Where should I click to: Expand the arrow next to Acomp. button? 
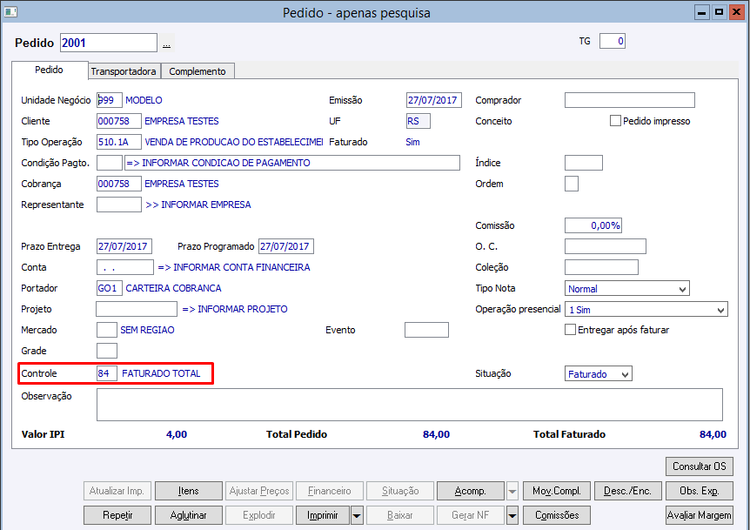pos(512,491)
